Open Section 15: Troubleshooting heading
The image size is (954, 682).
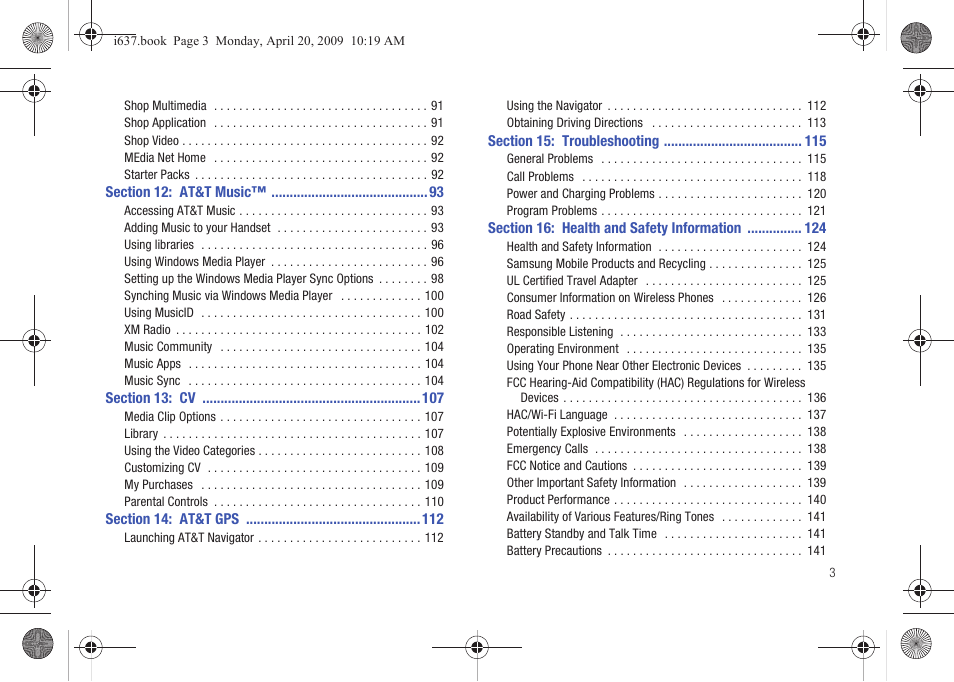(x=657, y=141)
